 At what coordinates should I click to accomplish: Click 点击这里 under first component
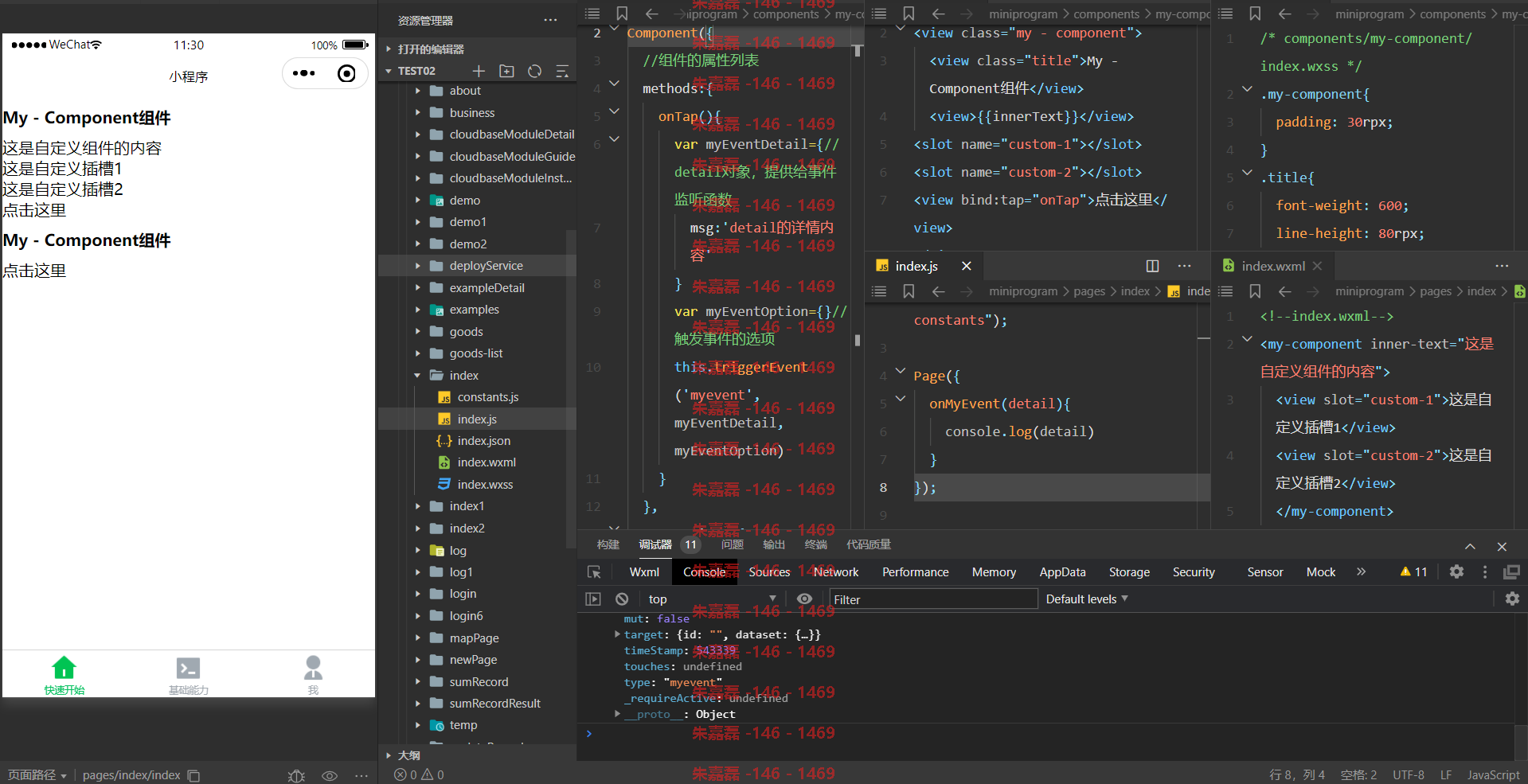point(34,210)
